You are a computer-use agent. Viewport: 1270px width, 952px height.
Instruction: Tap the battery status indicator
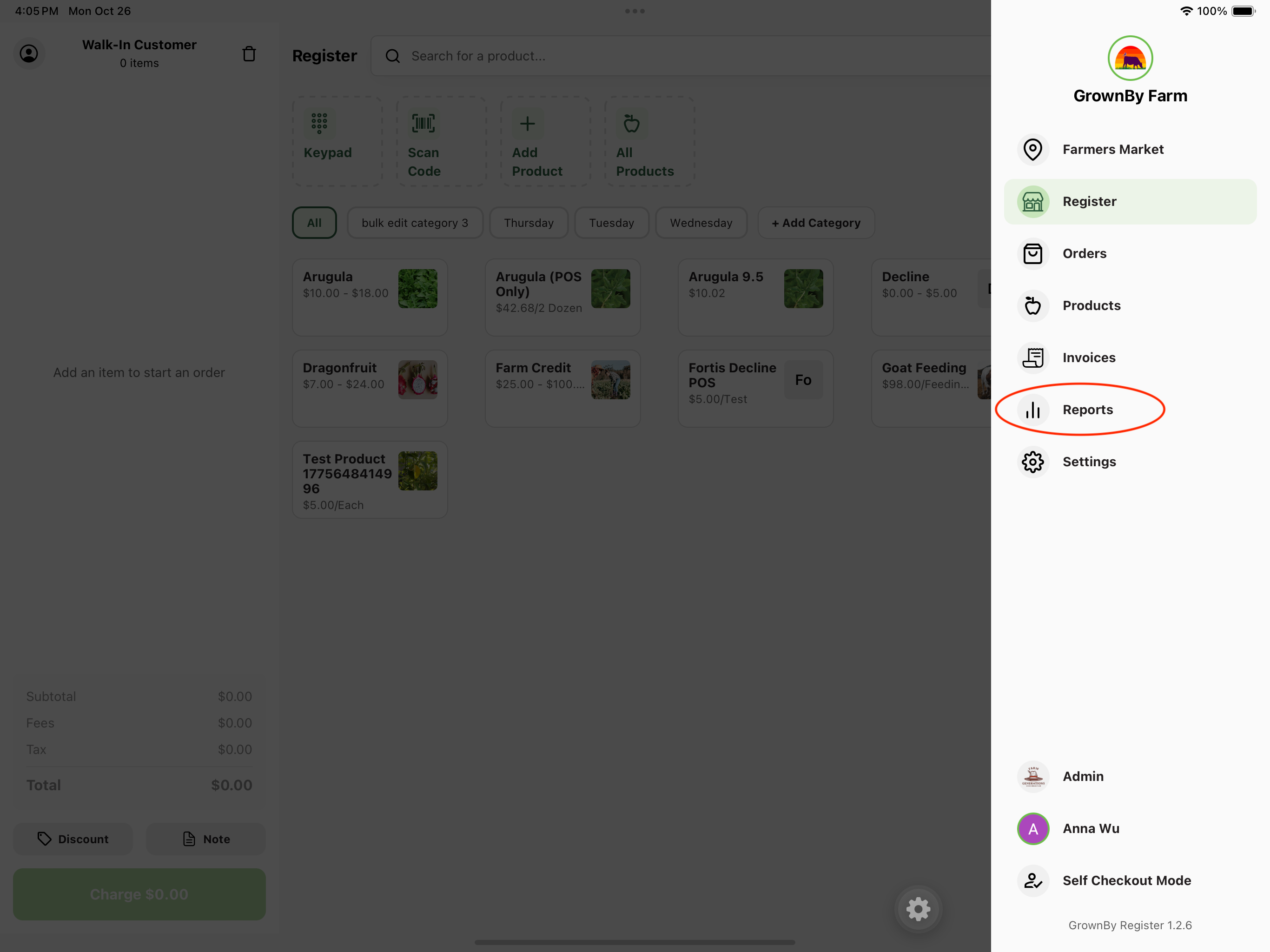point(1244,11)
